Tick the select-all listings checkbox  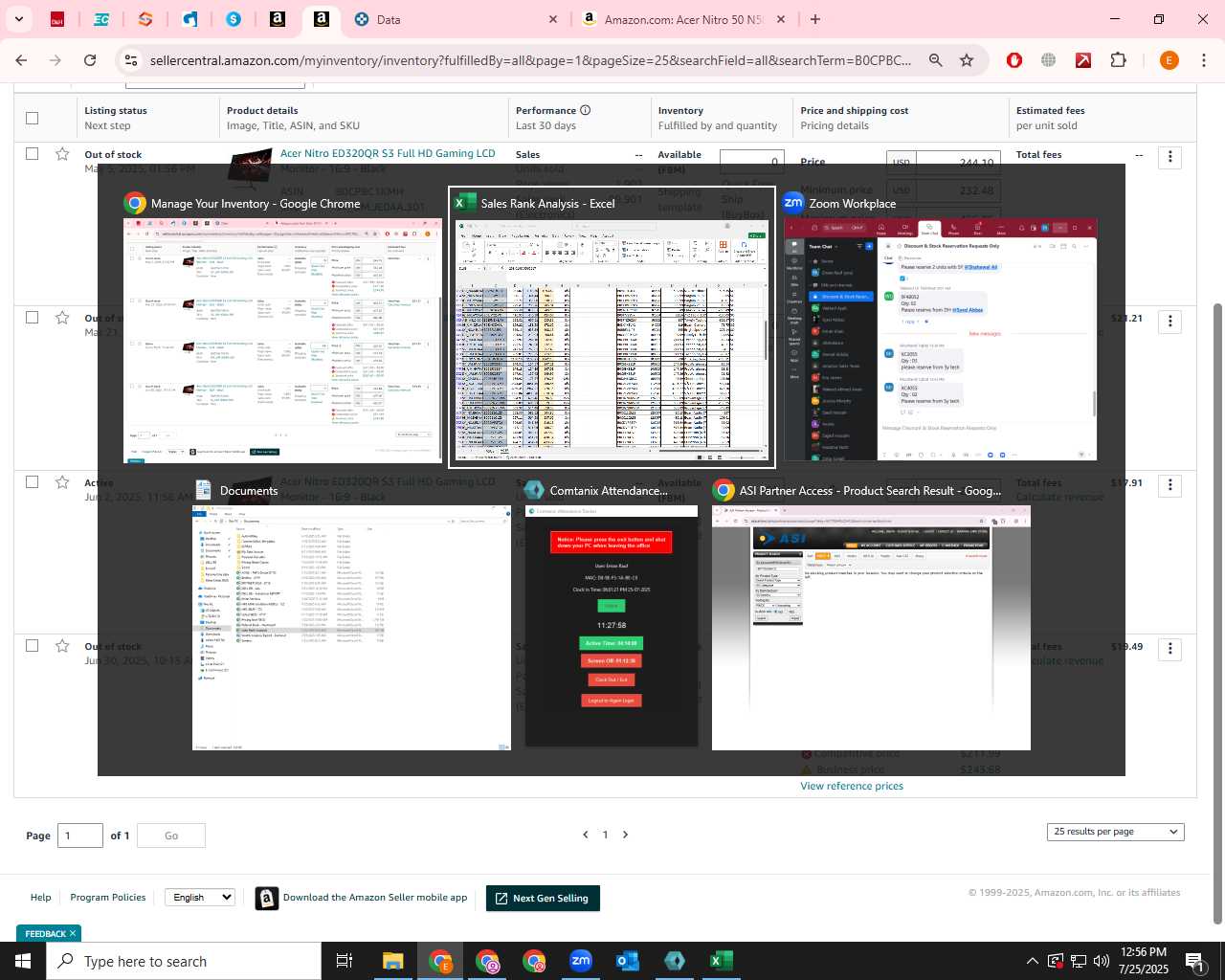pyautogui.click(x=33, y=118)
